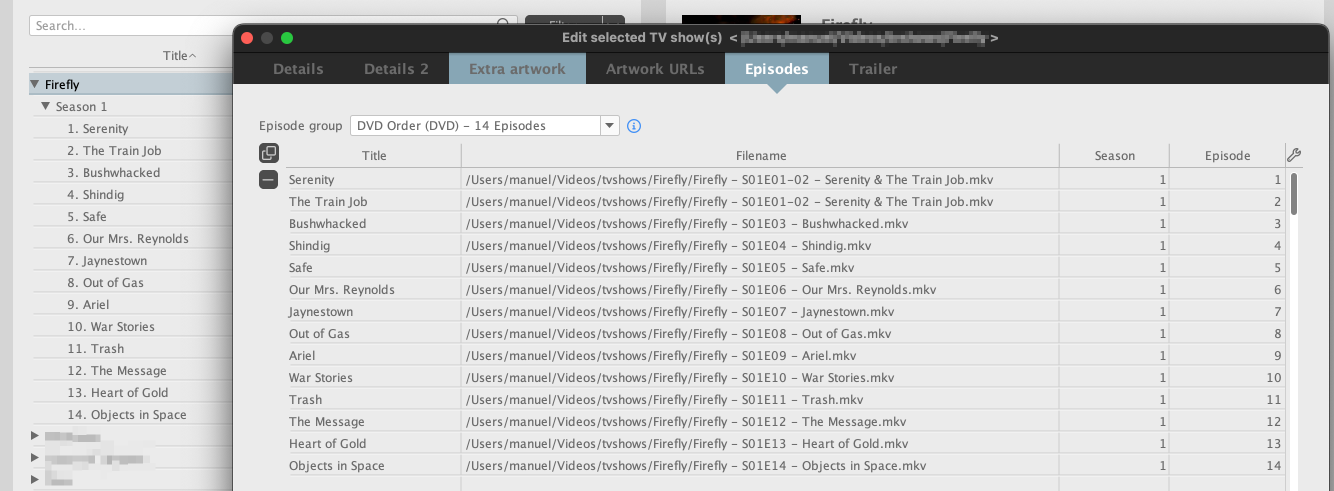This screenshot has width=1334, height=491.
Task: Click the S01E03 - Bushwhacked.mkv filename cell
Action: (x=761, y=224)
